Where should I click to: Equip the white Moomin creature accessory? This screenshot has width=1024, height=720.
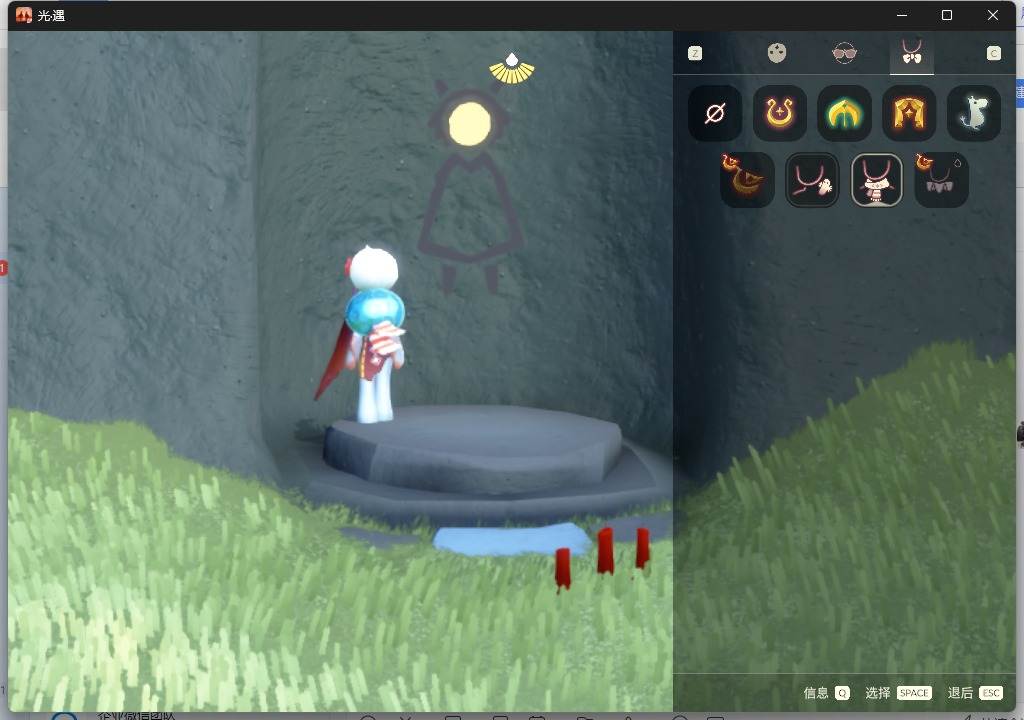point(973,113)
